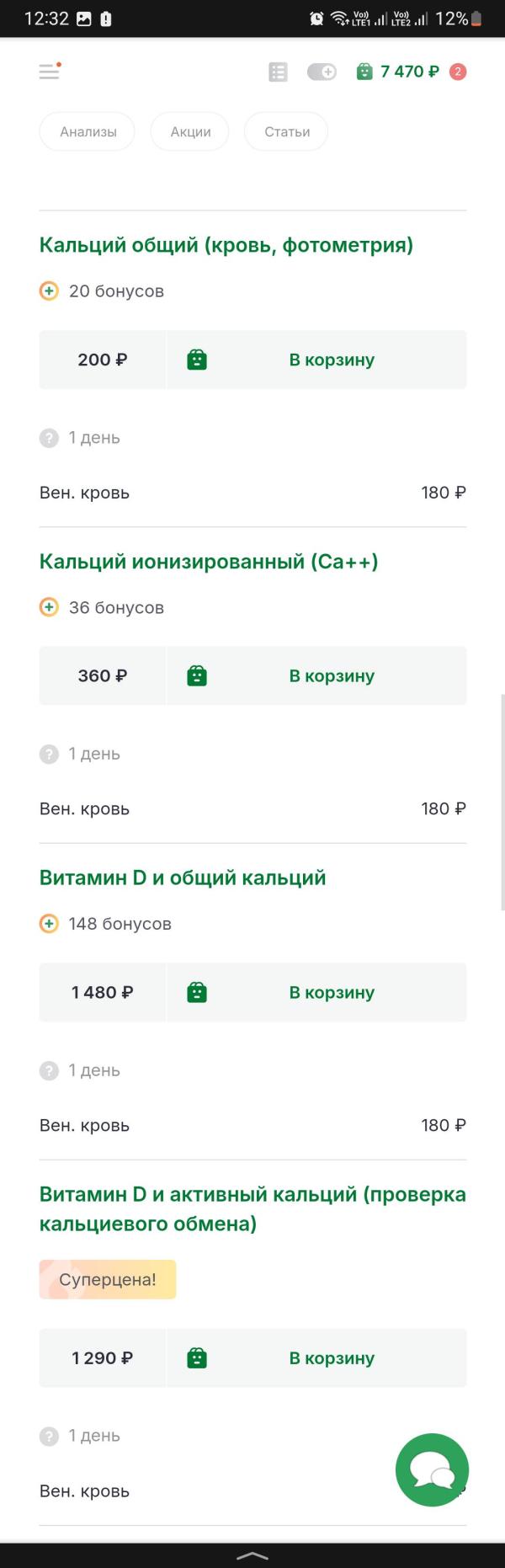Add the 200 ₽ calcium test to cart
Image resolution: width=505 pixels, height=1568 pixels.
tap(316, 360)
